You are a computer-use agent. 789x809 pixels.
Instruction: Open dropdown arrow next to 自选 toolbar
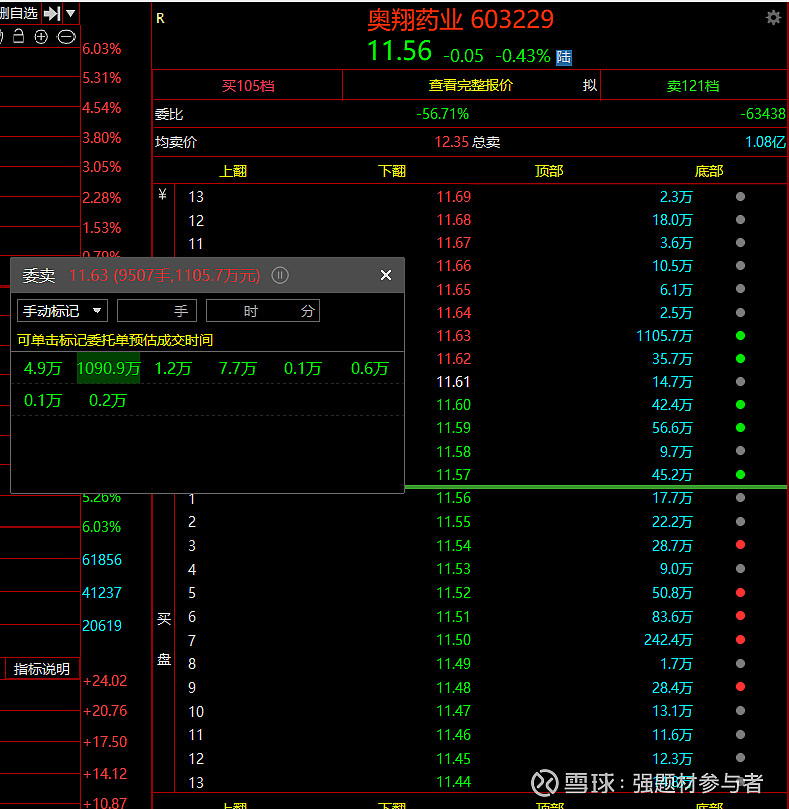(71, 13)
